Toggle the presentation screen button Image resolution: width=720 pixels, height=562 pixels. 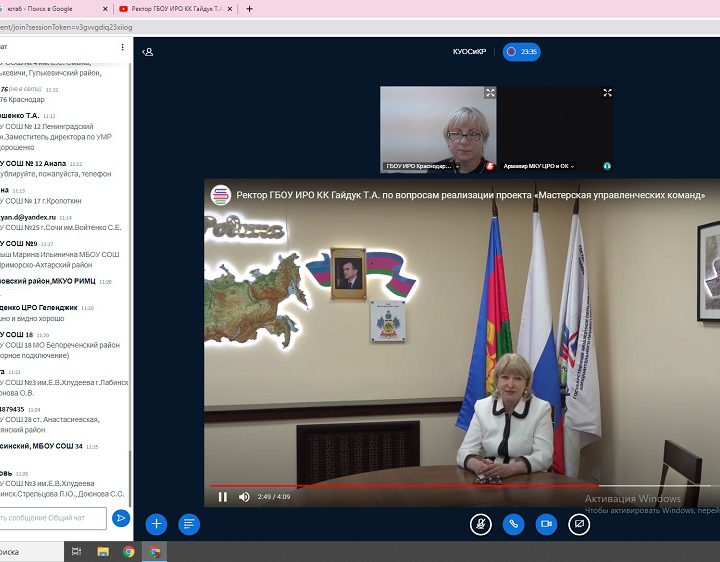(579, 523)
